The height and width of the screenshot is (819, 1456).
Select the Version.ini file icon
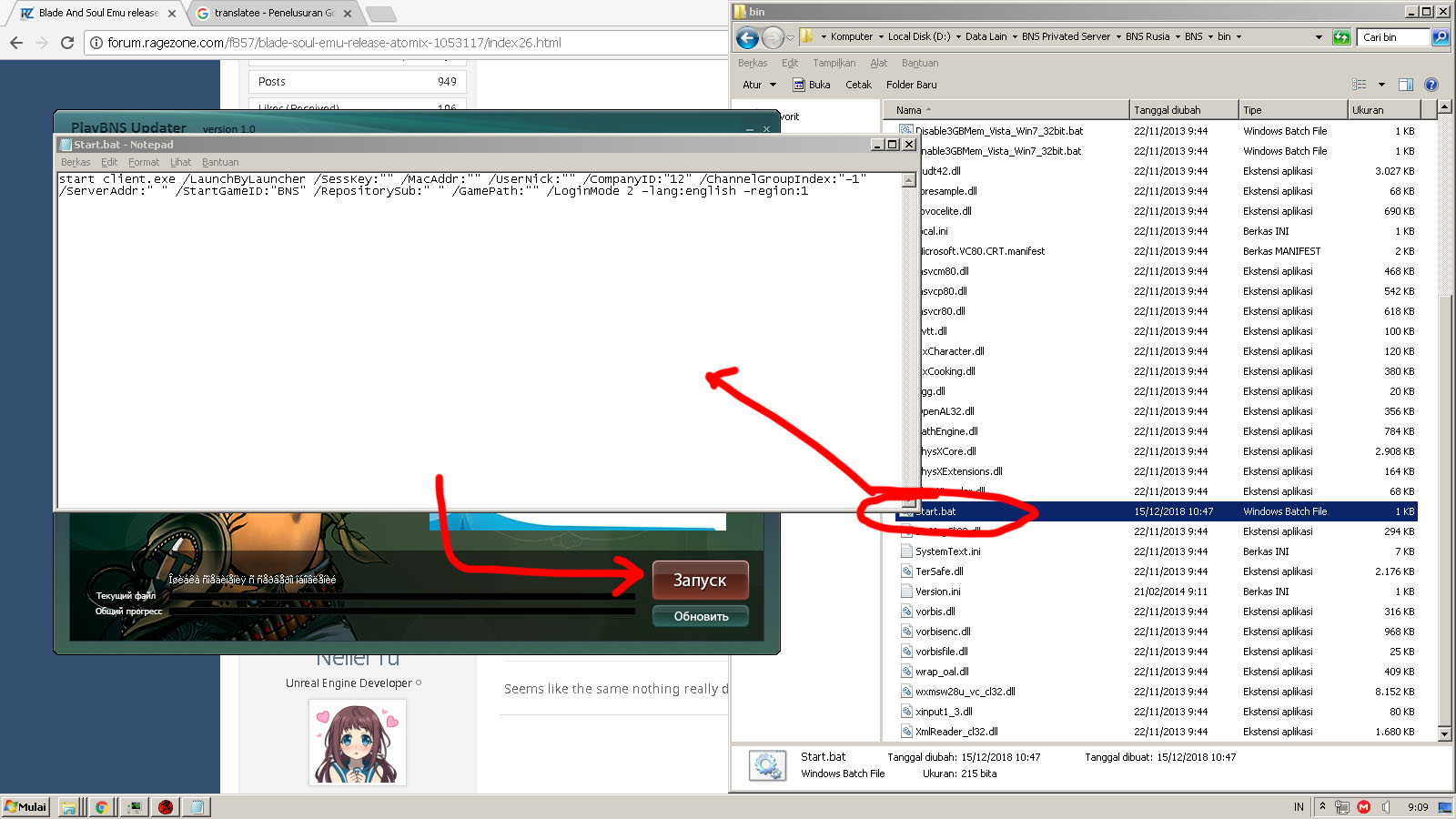(906, 591)
